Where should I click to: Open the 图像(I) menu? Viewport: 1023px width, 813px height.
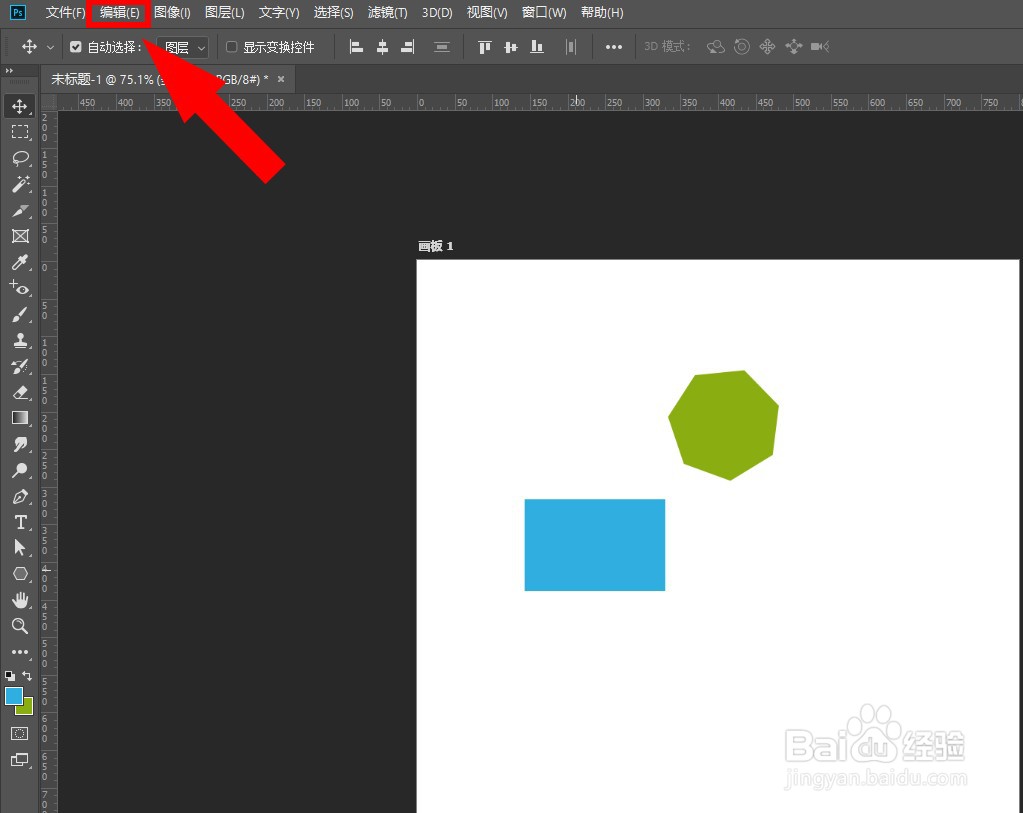coord(172,12)
